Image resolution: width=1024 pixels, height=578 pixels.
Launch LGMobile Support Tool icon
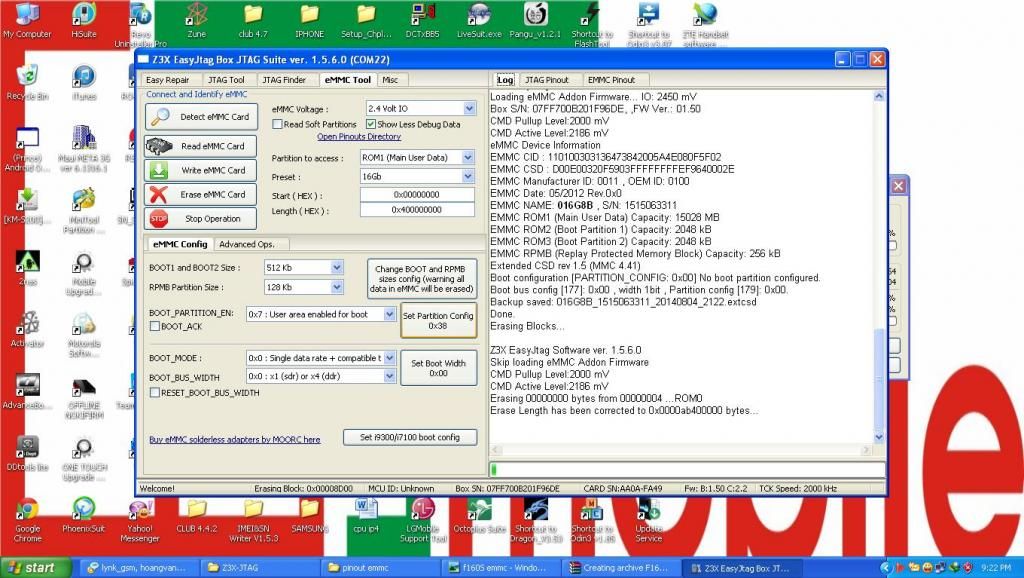(x=423, y=520)
